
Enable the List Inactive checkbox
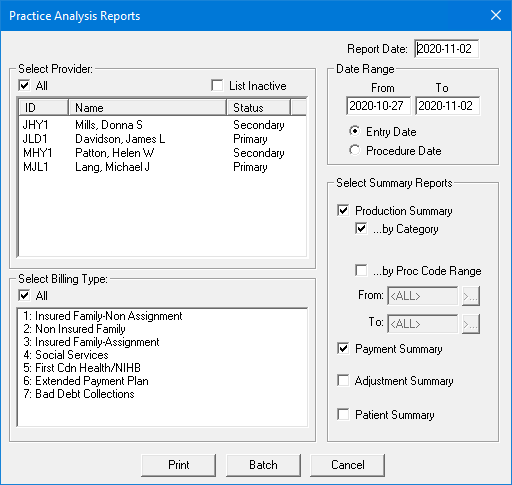(x=217, y=85)
